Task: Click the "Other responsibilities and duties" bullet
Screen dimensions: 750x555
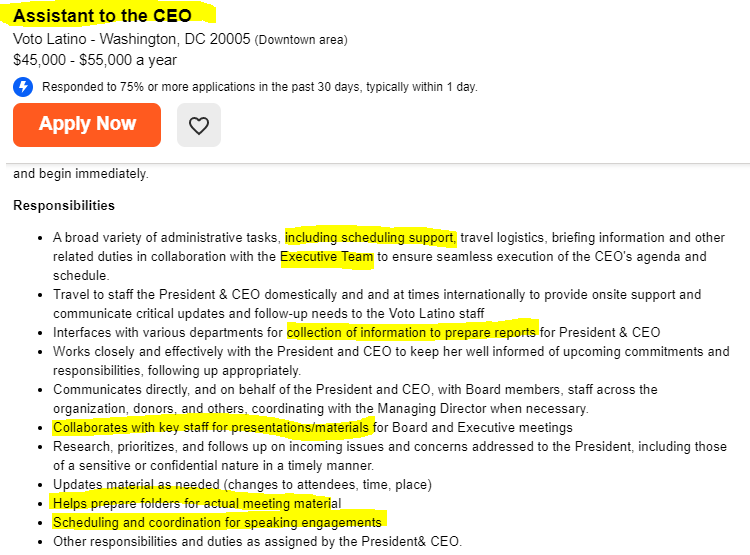Action: (257, 542)
